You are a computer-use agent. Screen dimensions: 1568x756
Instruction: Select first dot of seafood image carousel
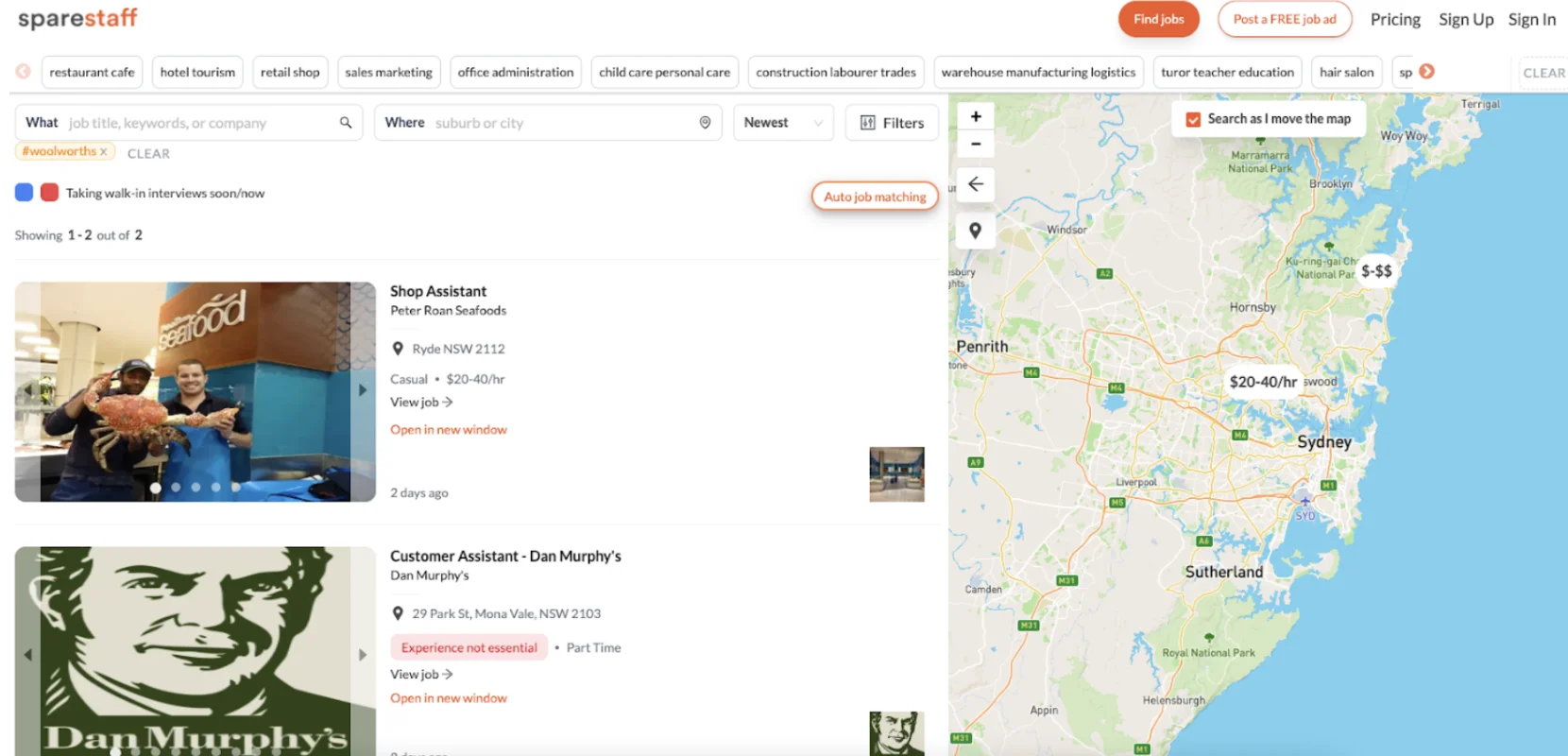(155, 488)
